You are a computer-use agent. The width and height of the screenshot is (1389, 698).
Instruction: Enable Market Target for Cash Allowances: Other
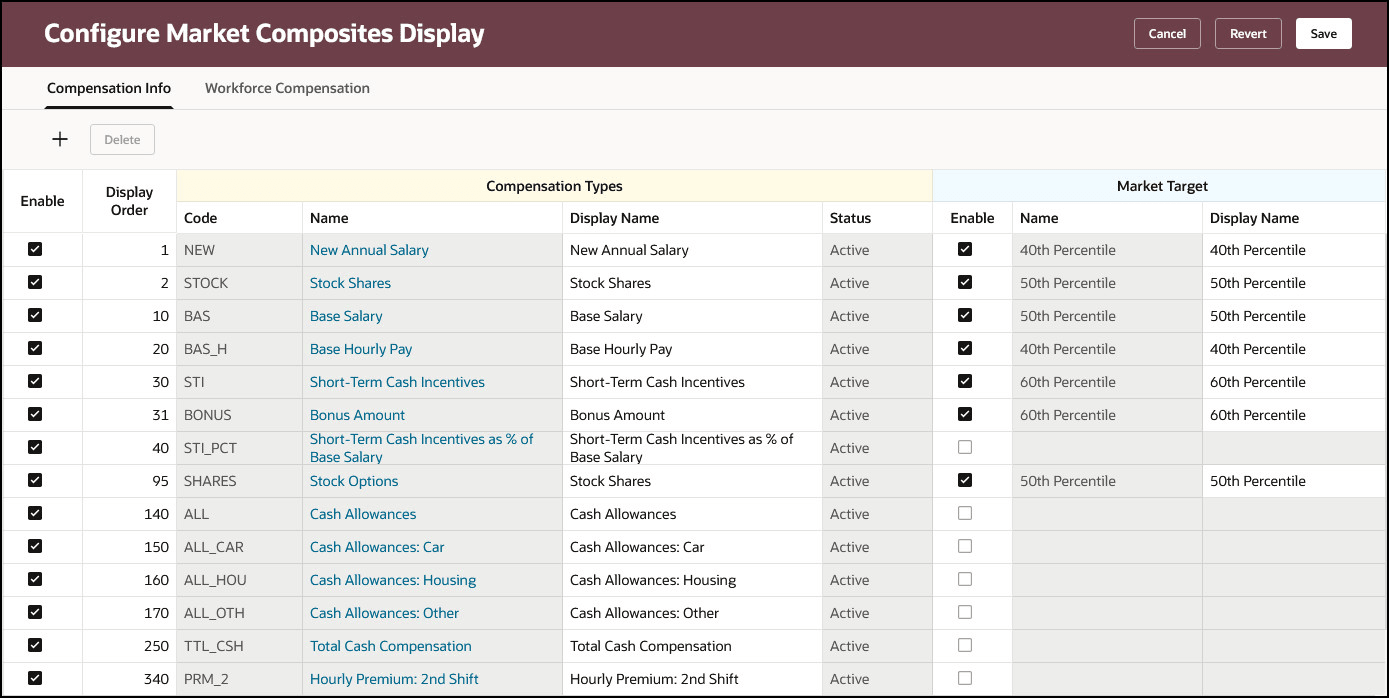965,612
